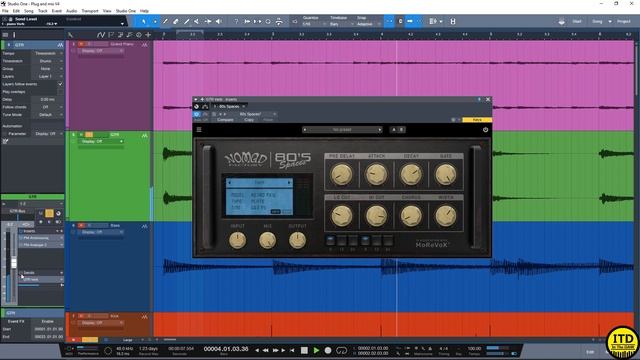Click the green Play button

(x=316, y=350)
